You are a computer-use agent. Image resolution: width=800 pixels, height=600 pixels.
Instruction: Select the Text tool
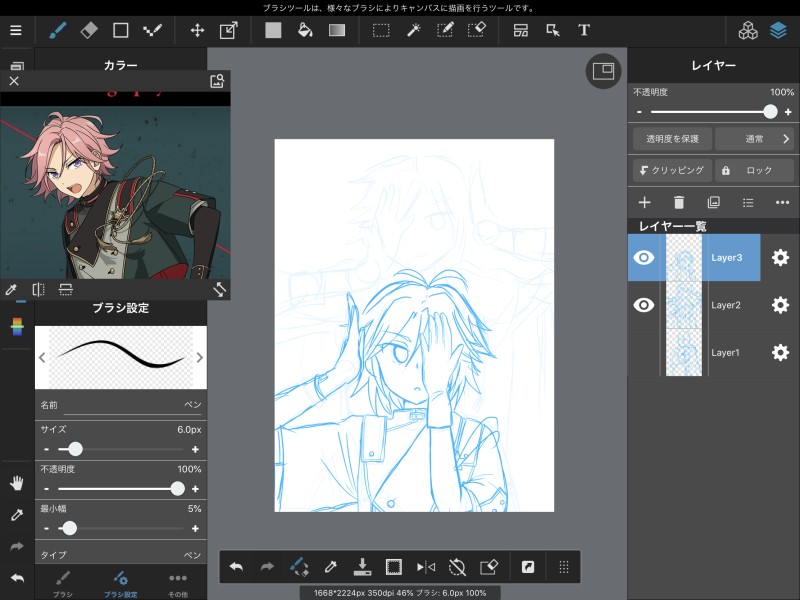(x=584, y=30)
